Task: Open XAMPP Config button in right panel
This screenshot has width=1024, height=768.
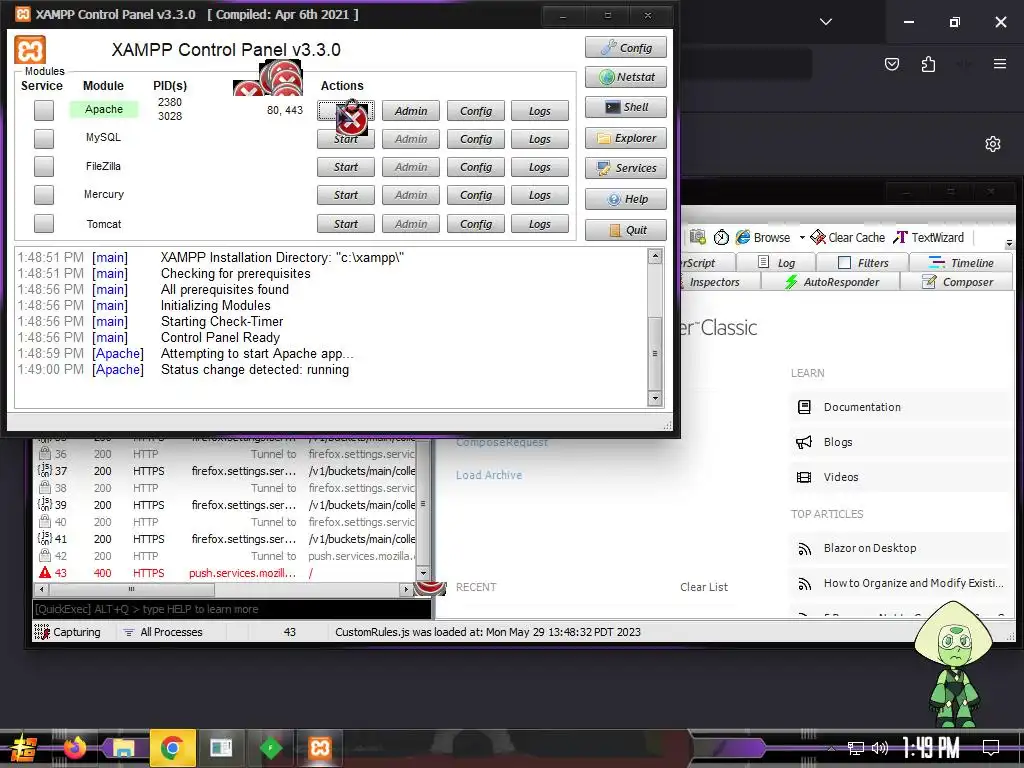Action: click(626, 48)
